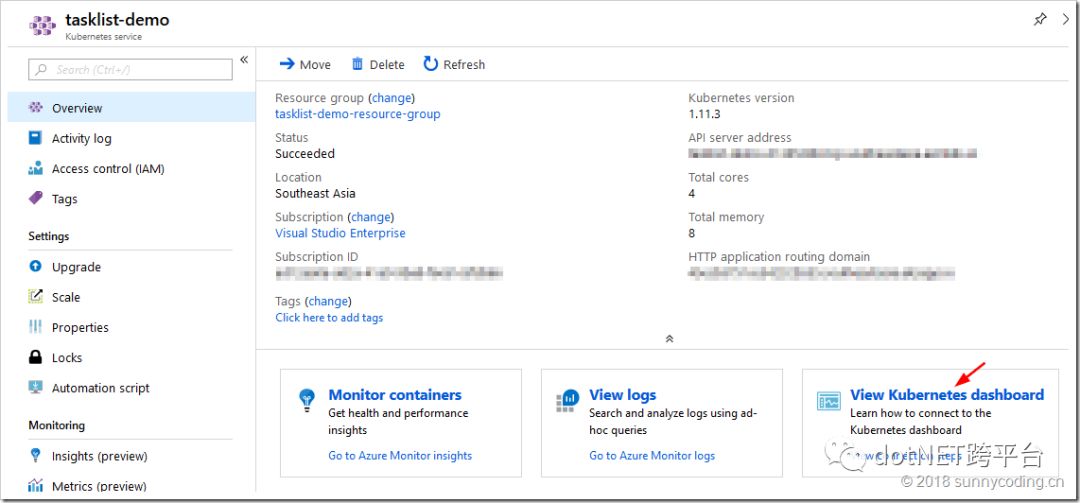
Task: Click the Scale icon under Settings
Action: 36,297
